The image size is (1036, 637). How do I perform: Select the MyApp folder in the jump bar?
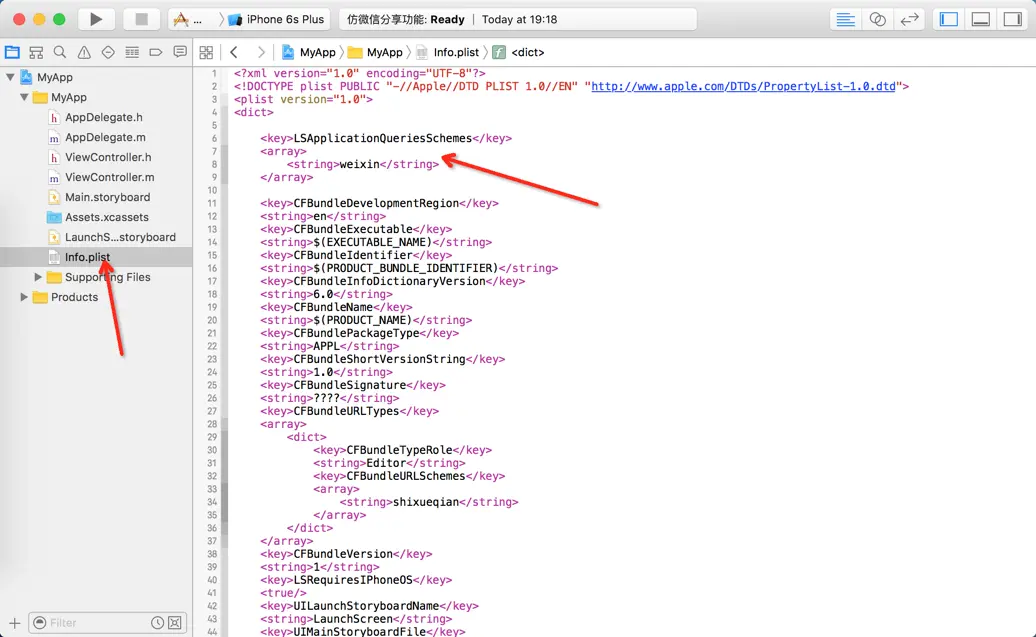[x=375, y=52]
